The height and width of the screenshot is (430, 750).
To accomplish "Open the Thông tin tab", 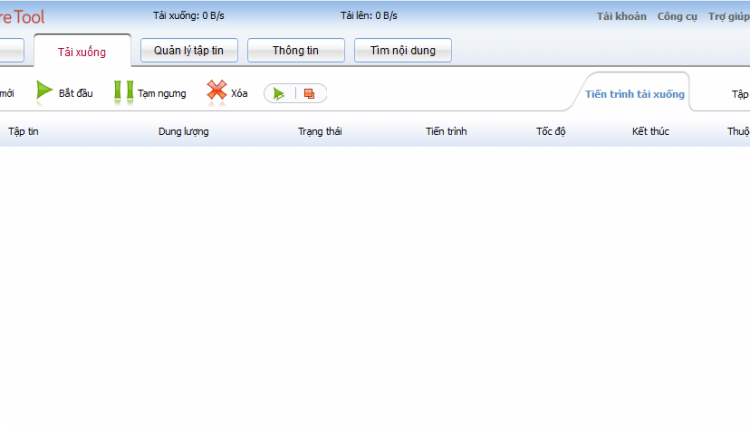I will 296,50.
